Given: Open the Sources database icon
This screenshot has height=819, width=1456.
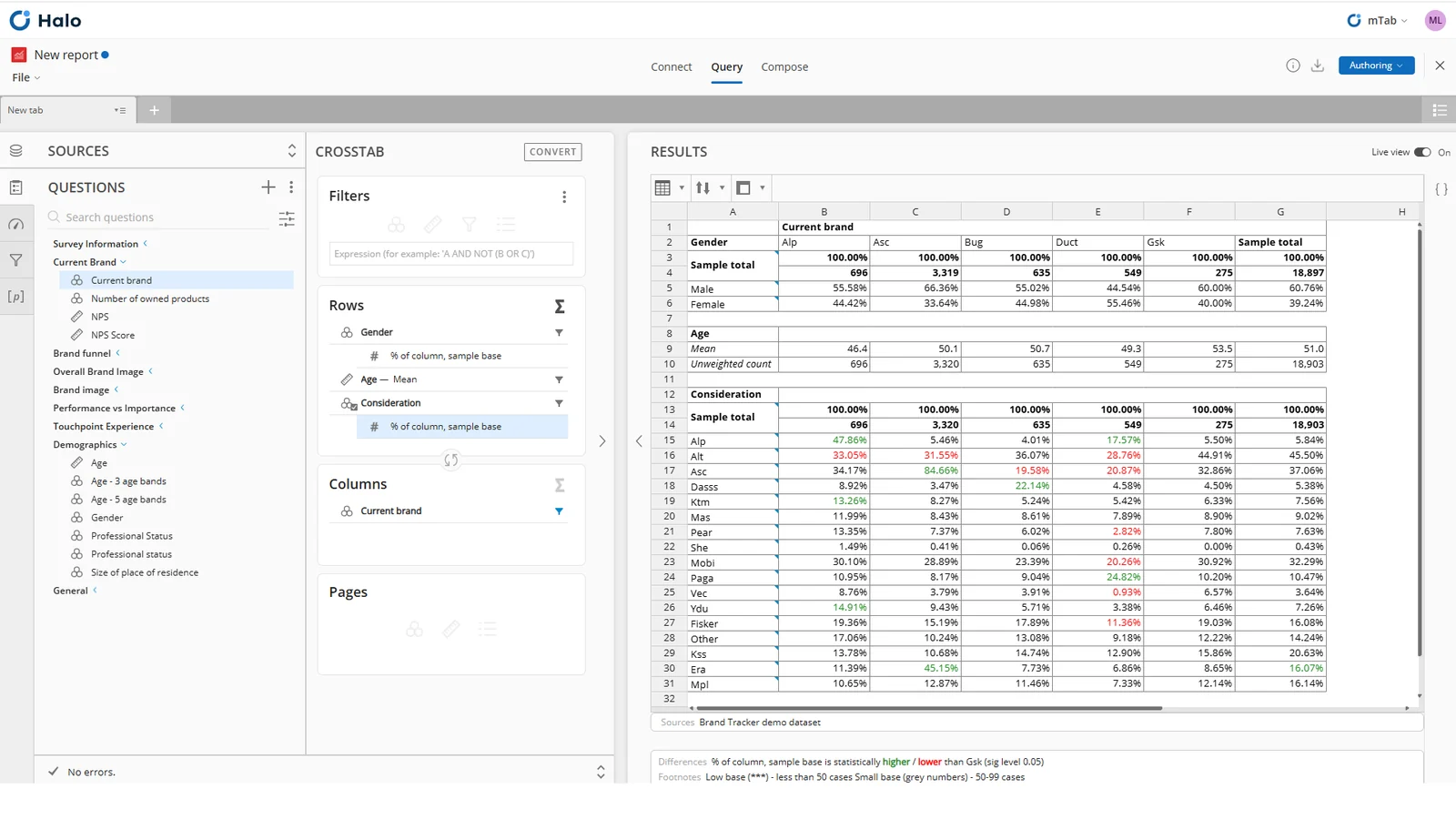Looking at the screenshot, I should [x=16, y=151].
